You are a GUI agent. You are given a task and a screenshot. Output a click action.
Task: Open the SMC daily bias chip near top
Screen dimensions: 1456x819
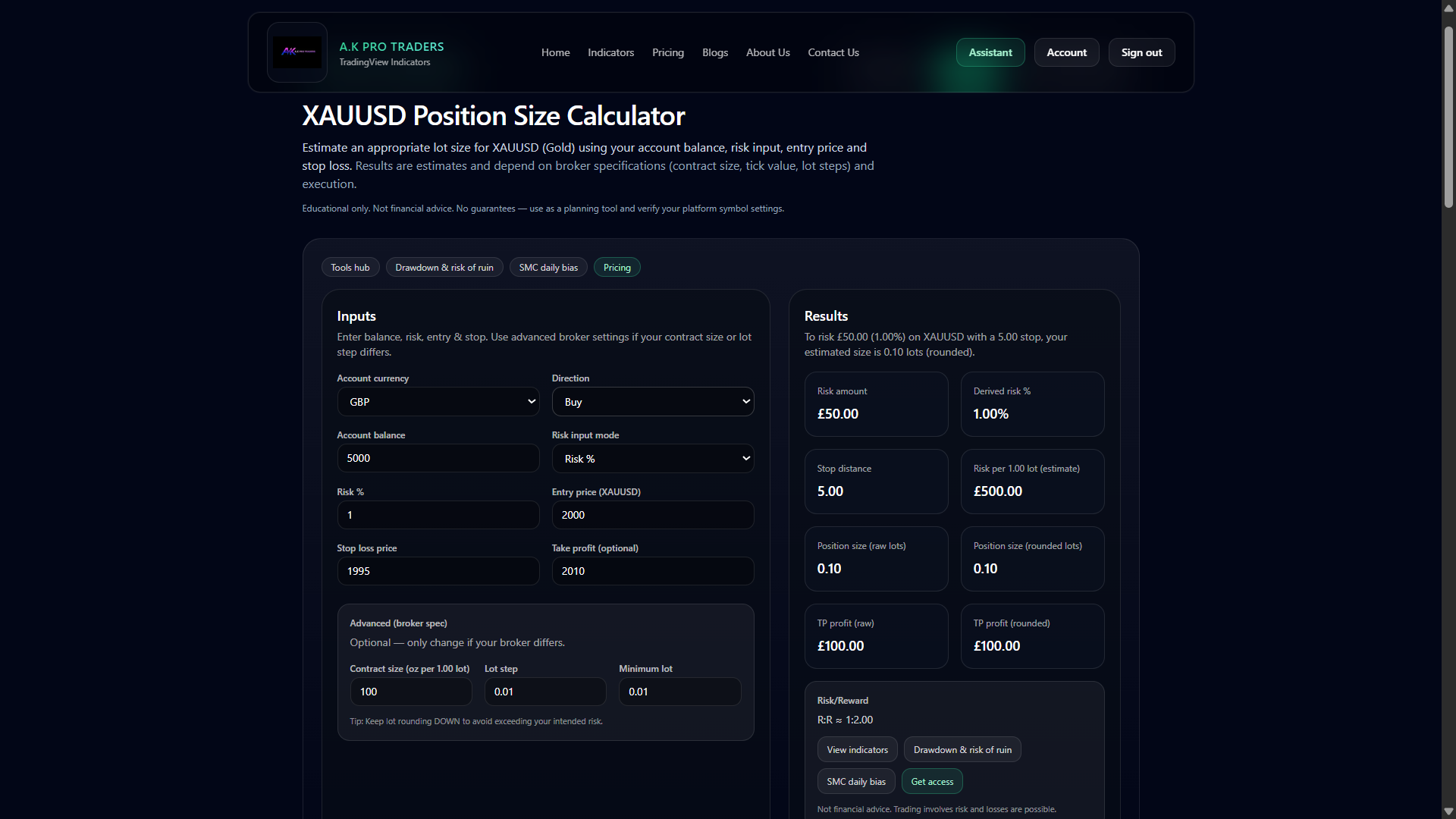pyautogui.click(x=548, y=267)
